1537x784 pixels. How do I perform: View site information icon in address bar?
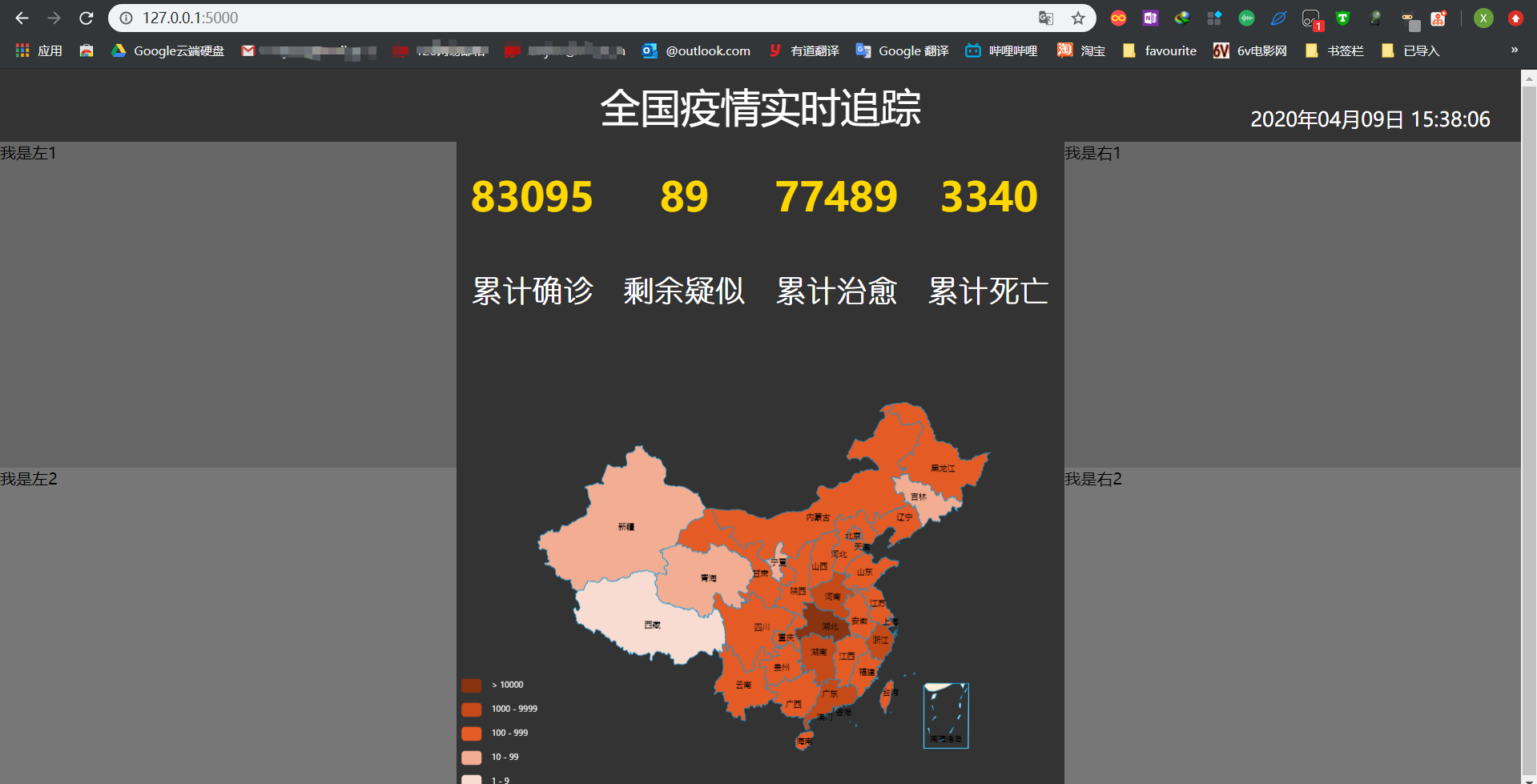coord(126,18)
